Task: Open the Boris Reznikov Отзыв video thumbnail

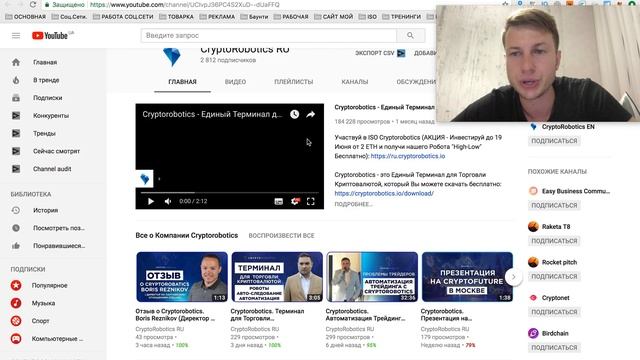Action: point(182,277)
